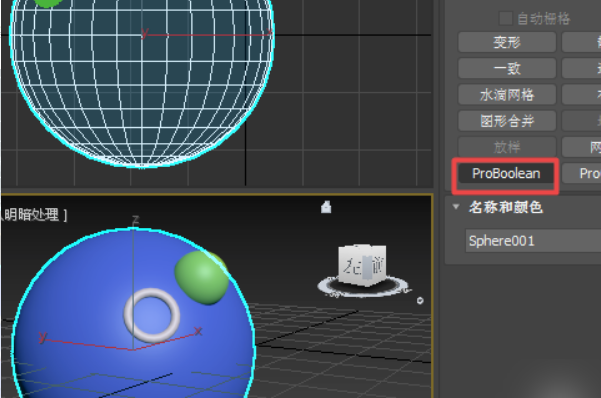Click the 图形合并 (ShapeMerge) button

click(507, 121)
